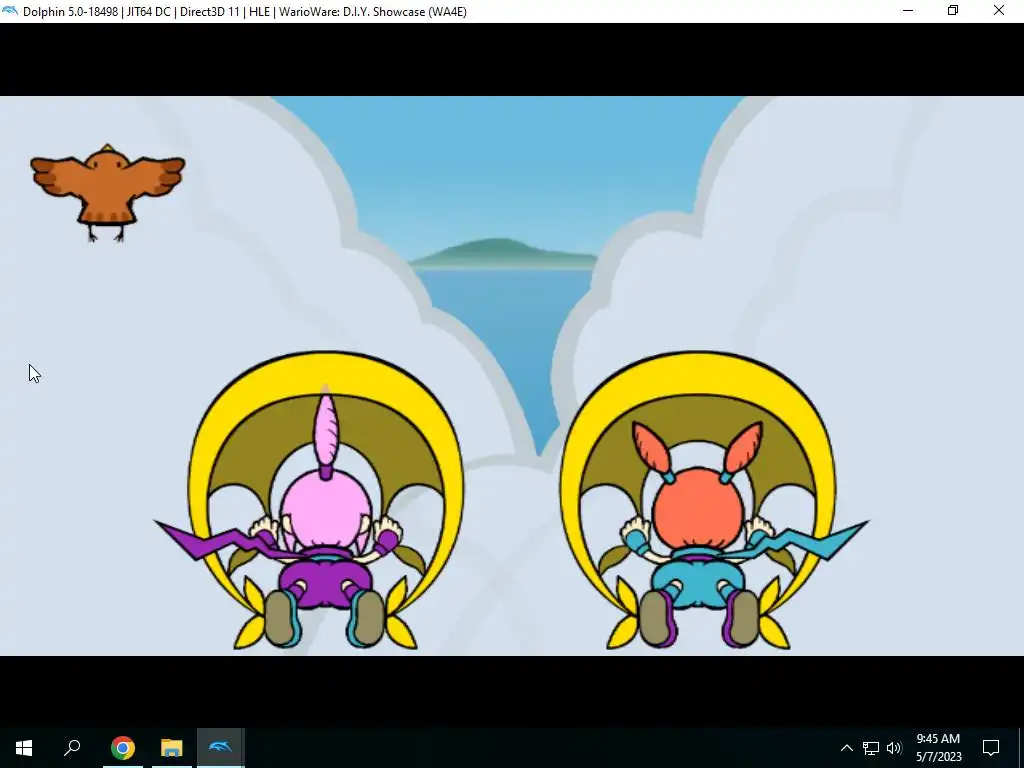The image size is (1024, 768).
Task: Restore down the Dolphin window
Action: click(x=953, y=11)
